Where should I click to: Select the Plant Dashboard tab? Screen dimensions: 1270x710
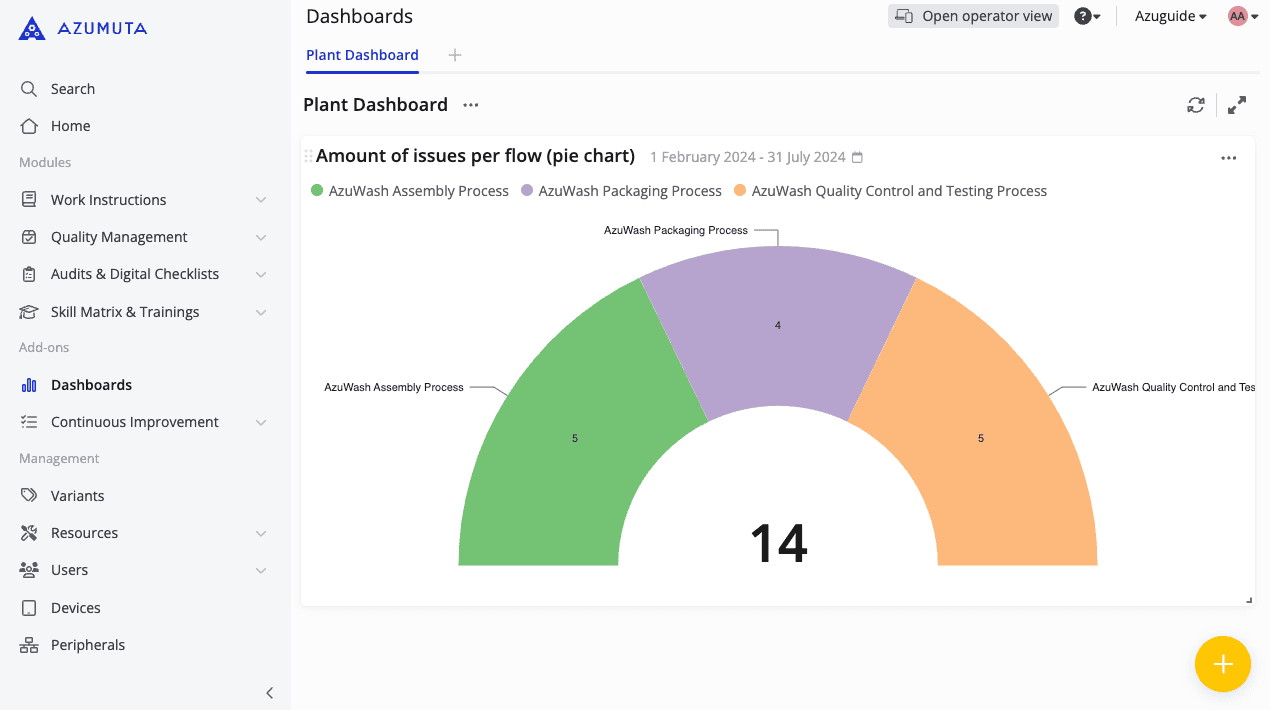pos(362,55)
